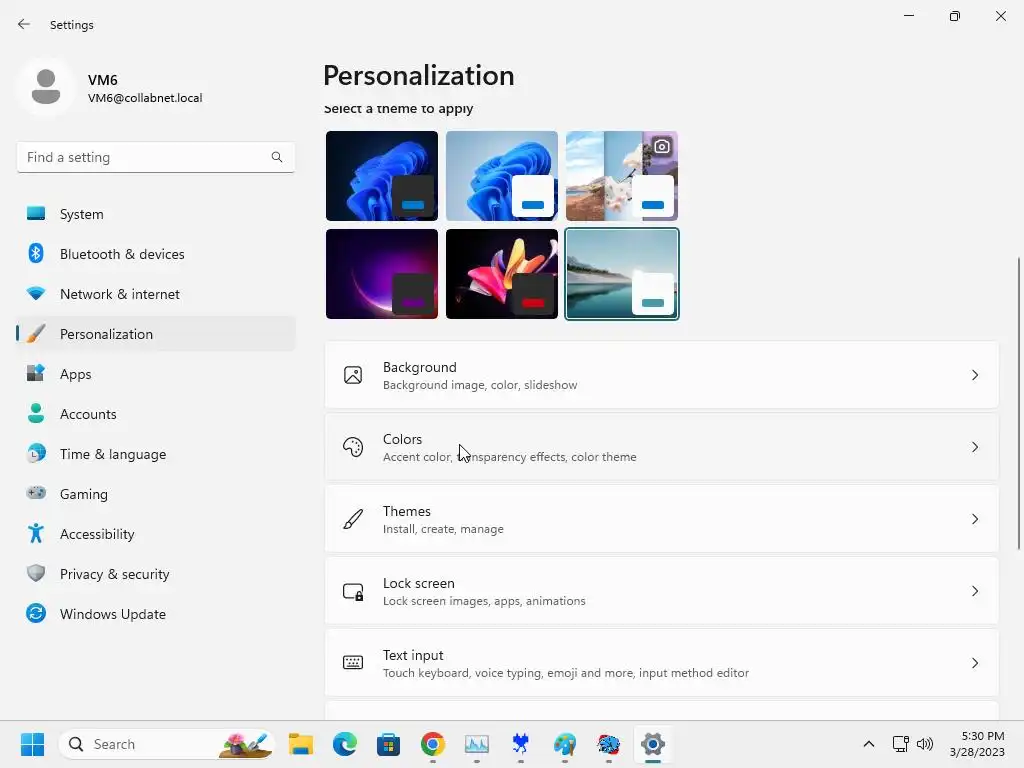This screenshot has width=1024, height=768.
Task: Open Text input via its chevron
Action: coord(974,663)
